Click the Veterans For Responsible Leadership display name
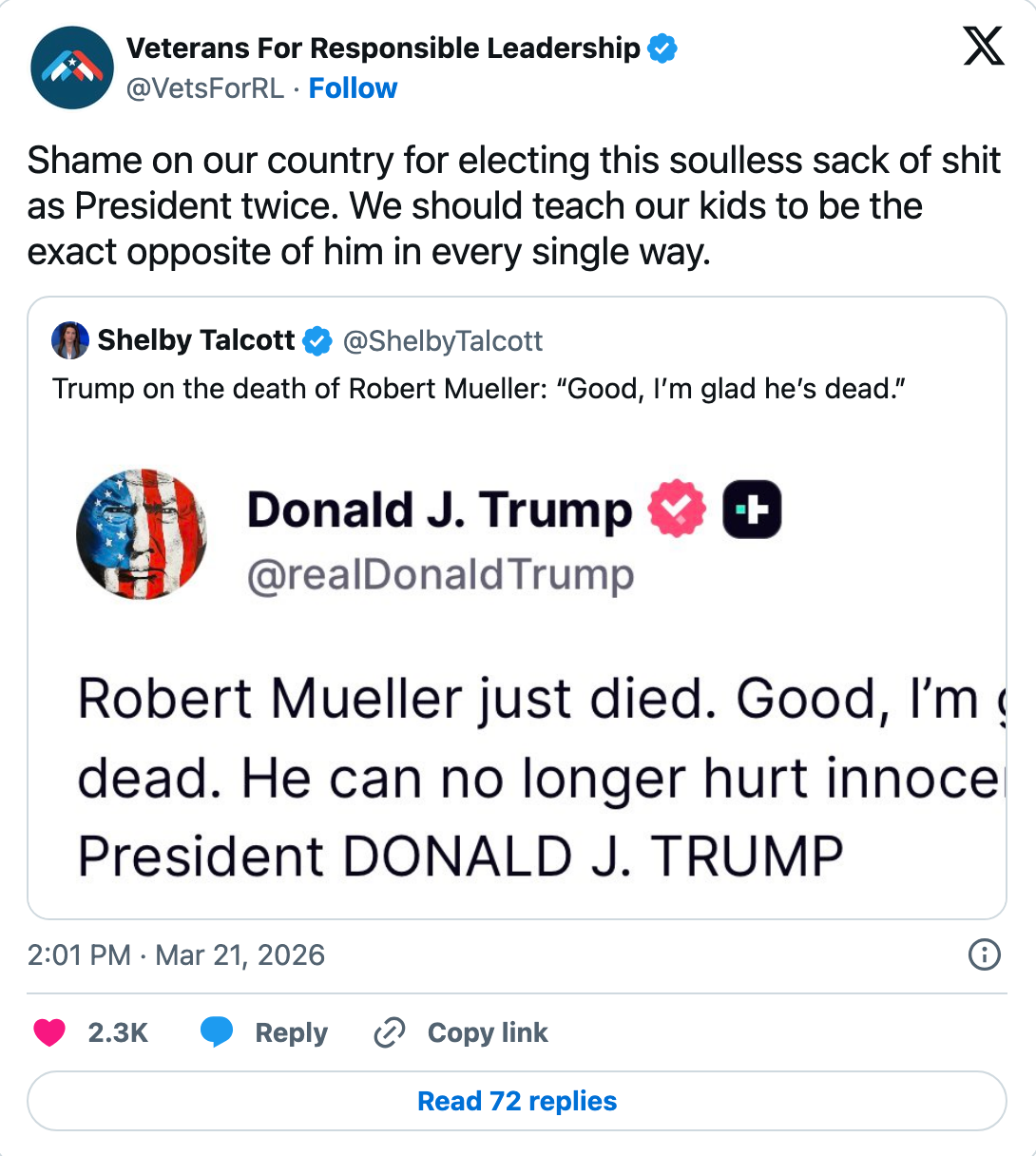Image resolution: width=1036 pixels, height=1156 pixels. (383, 48)
